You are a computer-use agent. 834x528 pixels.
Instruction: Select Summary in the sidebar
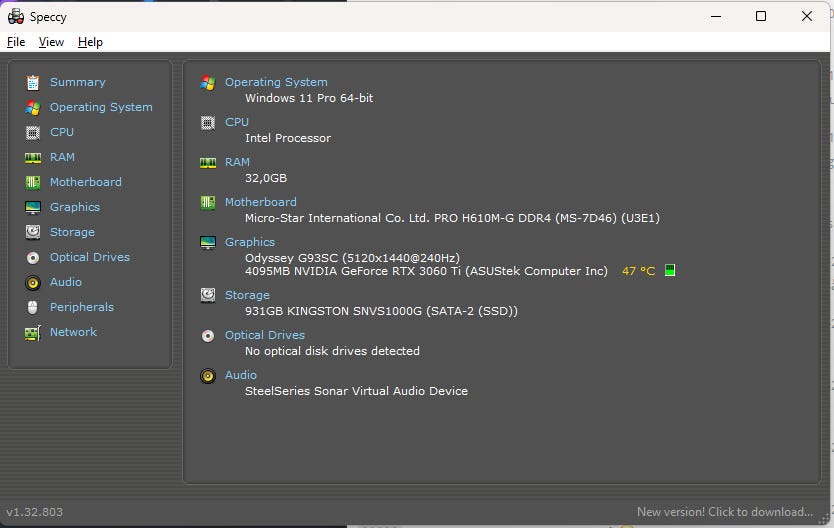pos(78,82)
